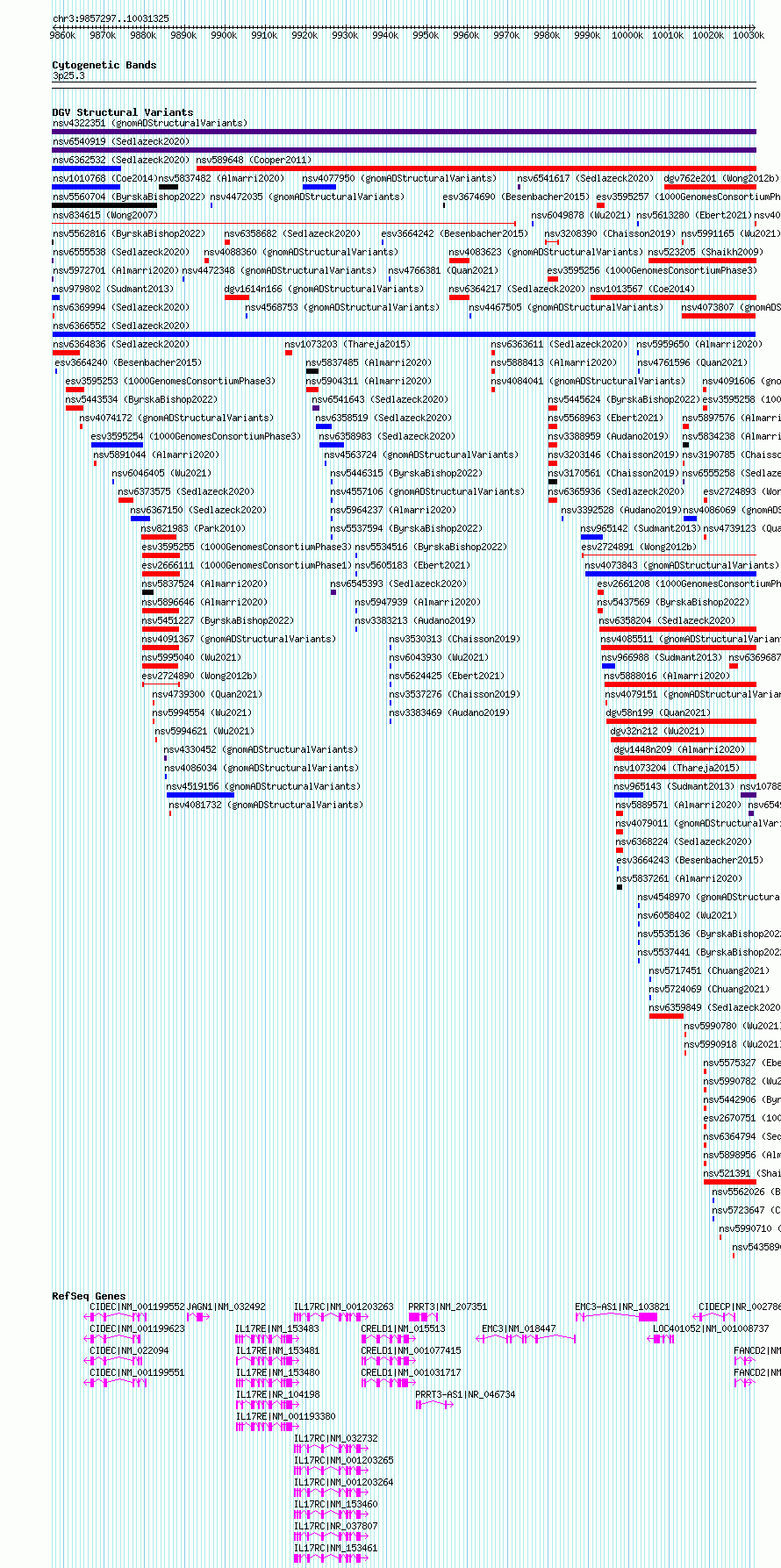This screenshot has height=1568, width=781.
Task: Click nsv3383469 (Audano2019) variant label
Action: click(449, 712)
